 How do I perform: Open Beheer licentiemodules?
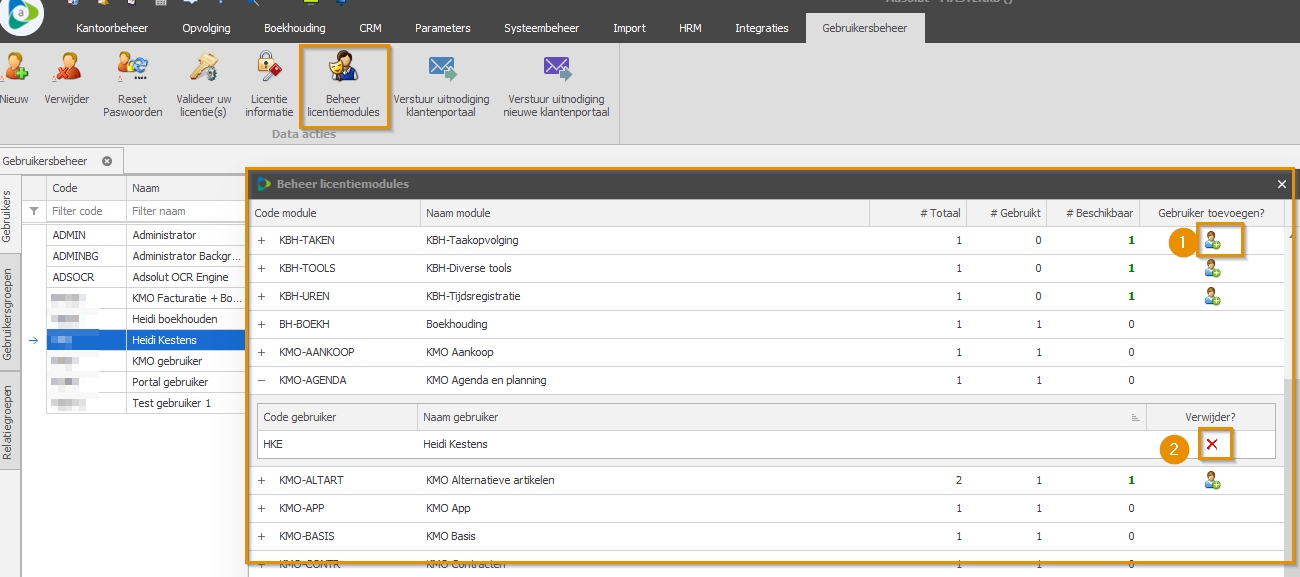coord(343,69)
